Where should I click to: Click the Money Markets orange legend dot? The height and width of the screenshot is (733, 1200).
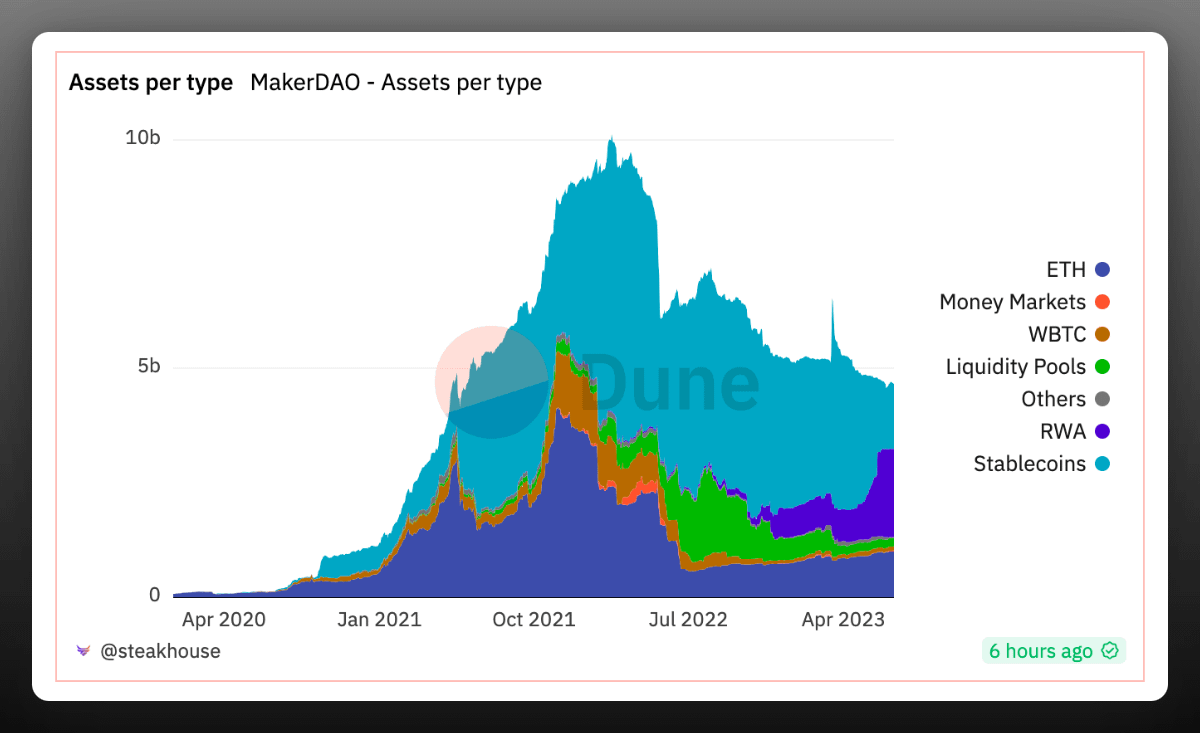click(1102, 302)
